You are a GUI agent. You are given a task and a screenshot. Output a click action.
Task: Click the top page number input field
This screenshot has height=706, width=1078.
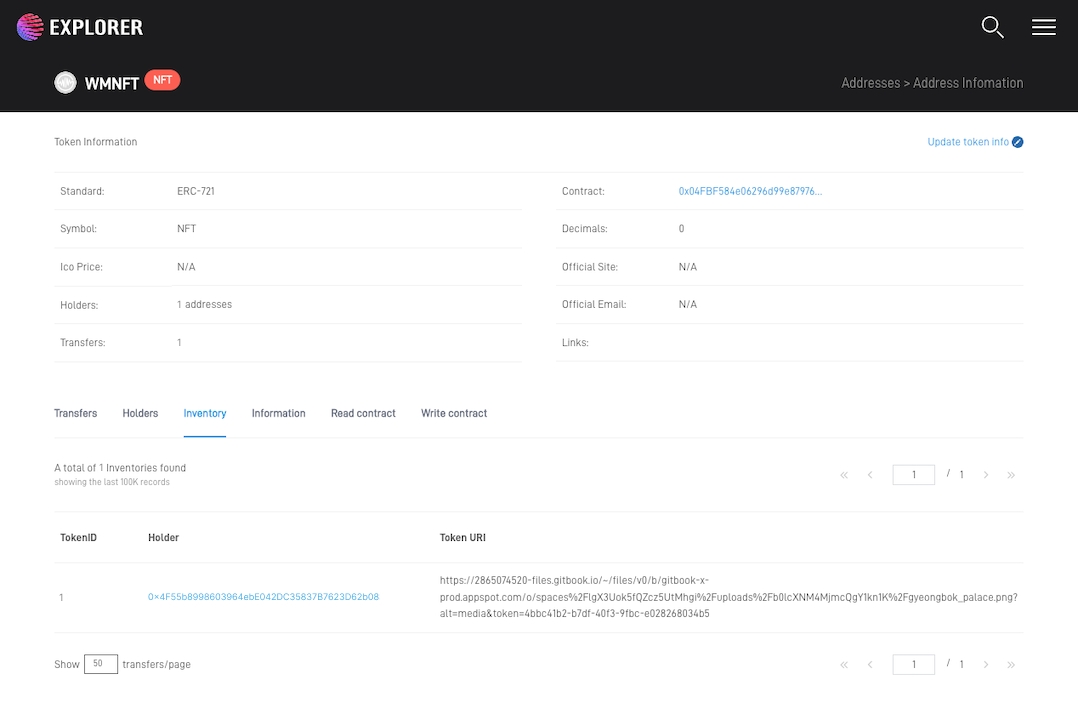pyautogui.click(x=914, y=475)
